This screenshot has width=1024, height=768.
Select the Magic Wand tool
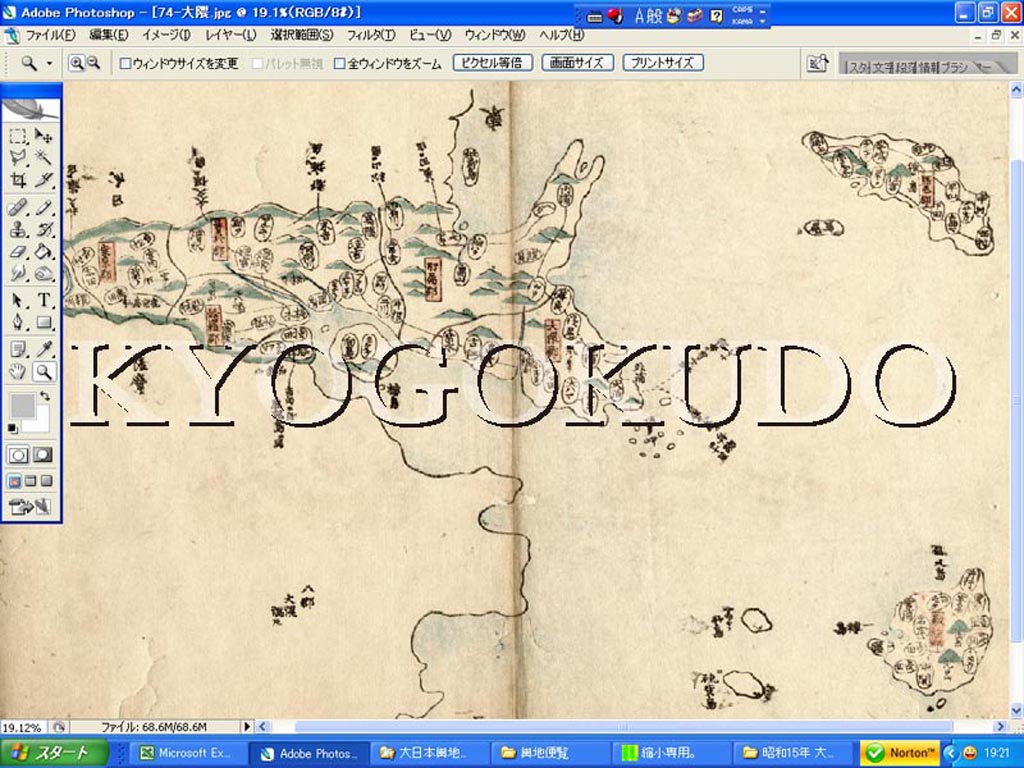point(43,157)
